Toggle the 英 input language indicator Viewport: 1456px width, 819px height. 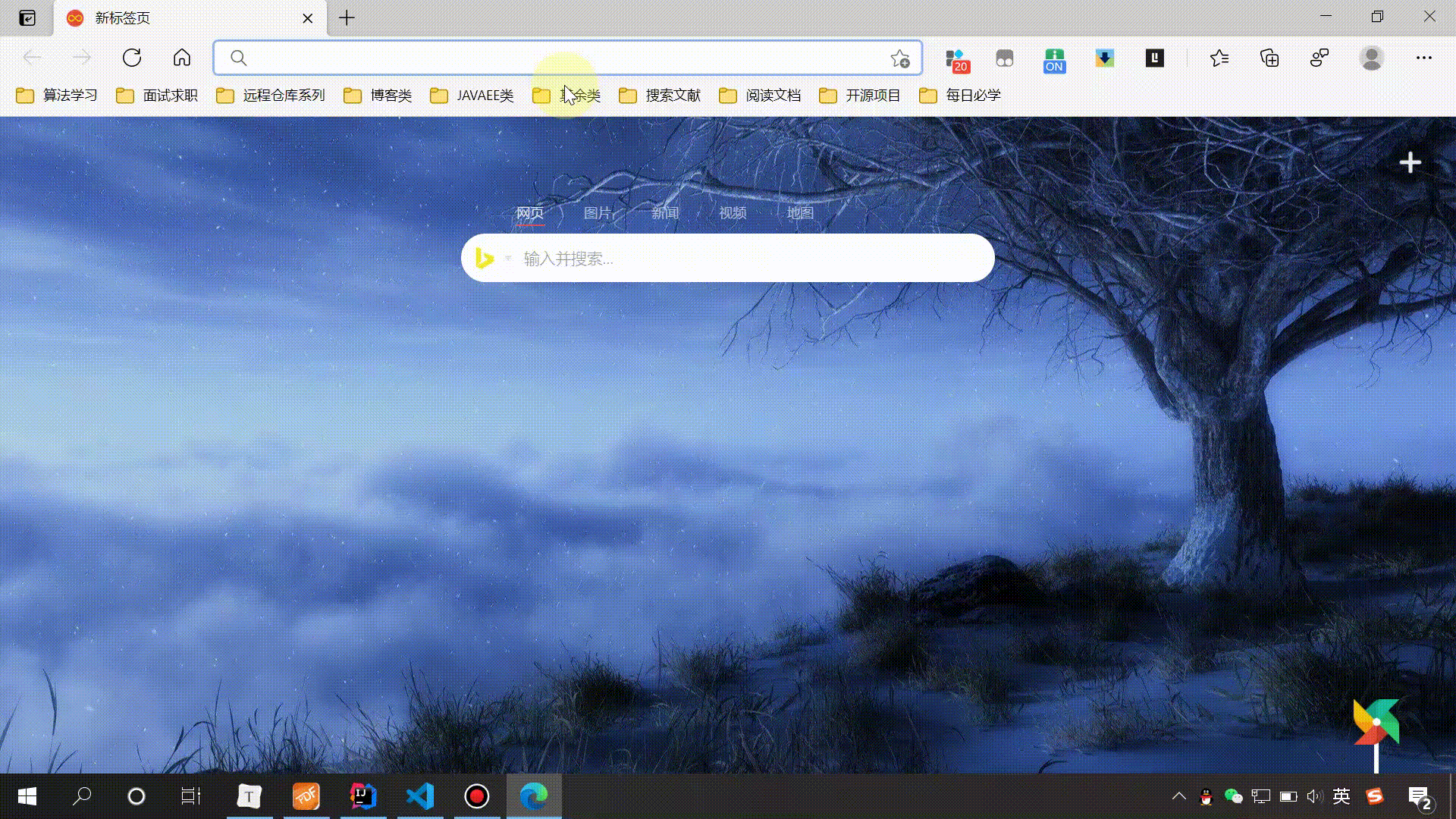point(1341,796)
